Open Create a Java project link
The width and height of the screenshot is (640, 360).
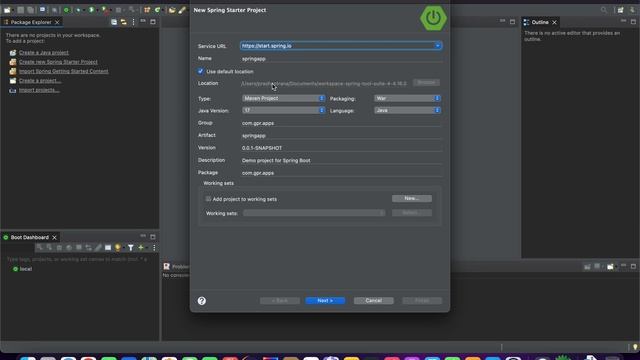pos(44,53)
